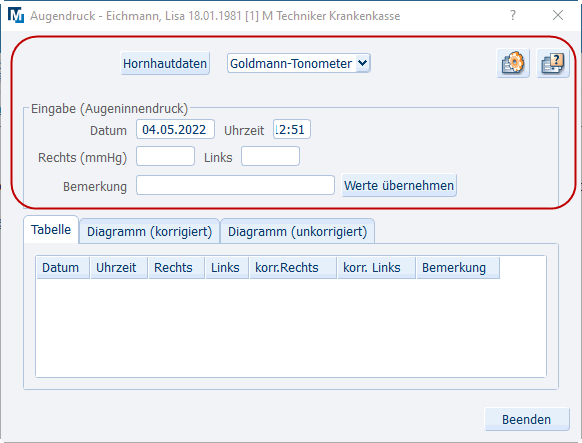Open settings via the gear icon
582x443 pixels.
(513, 63)
